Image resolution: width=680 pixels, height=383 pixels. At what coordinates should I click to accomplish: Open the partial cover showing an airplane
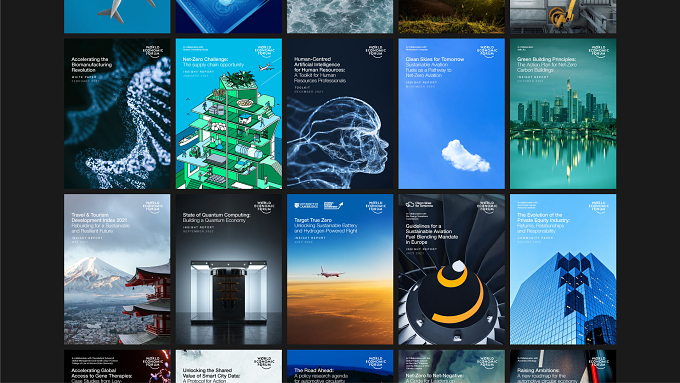pos(117,16)
